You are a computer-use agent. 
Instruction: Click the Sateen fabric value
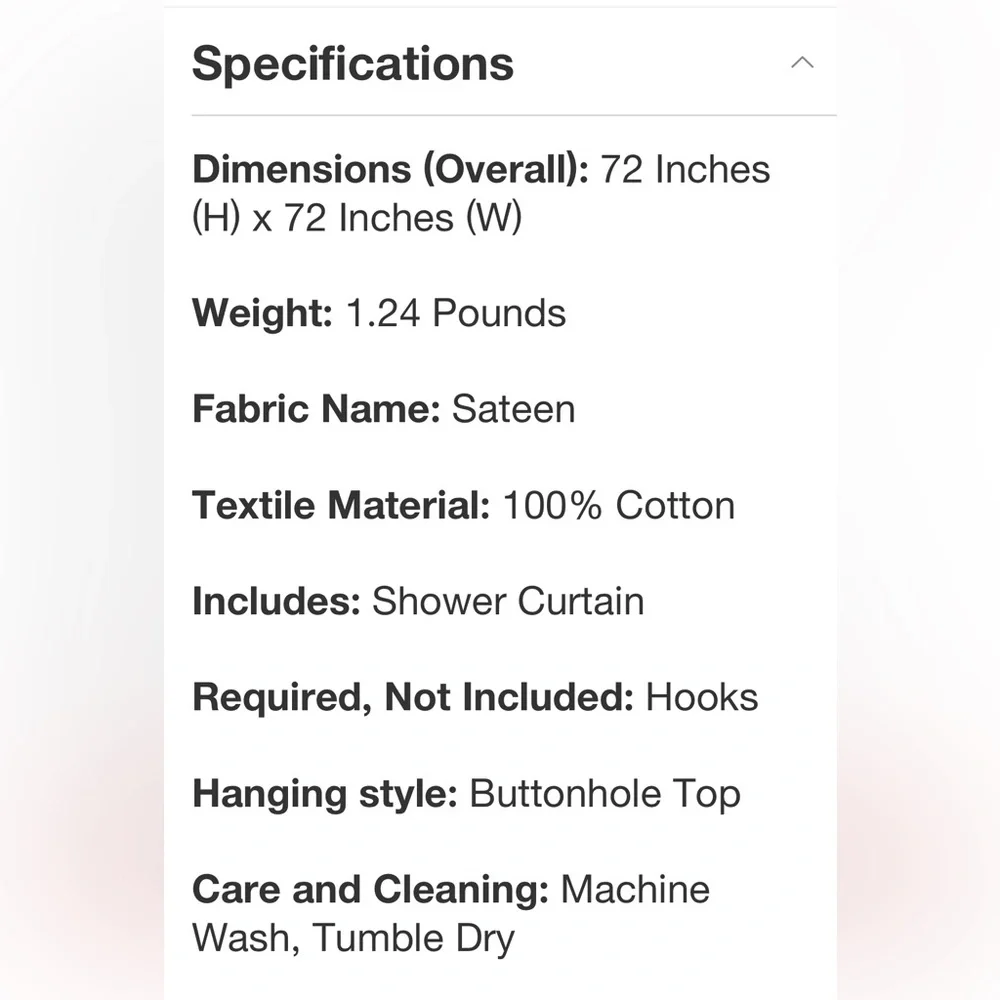(513, 409)
